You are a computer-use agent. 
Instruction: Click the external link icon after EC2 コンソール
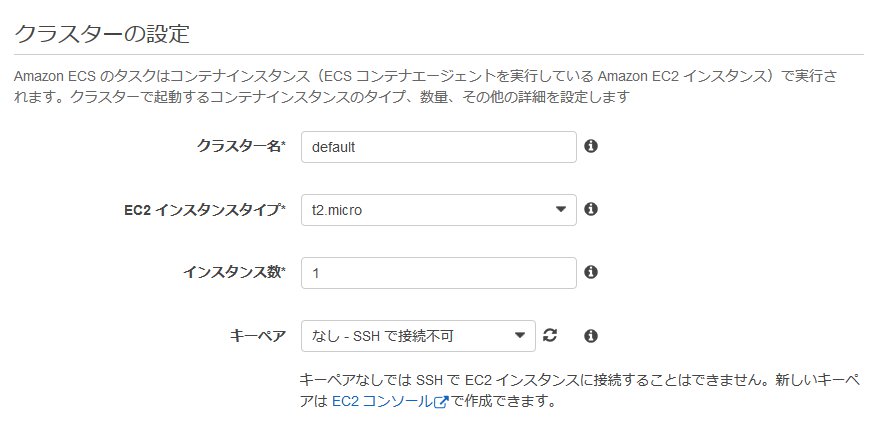(x=441, y=402)
